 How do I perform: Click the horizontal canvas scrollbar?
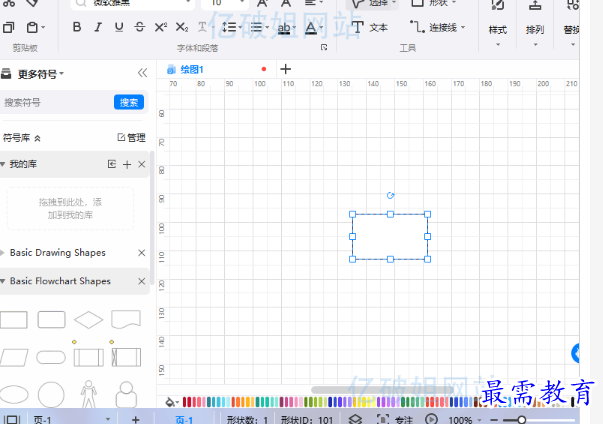tap(383, 389)
